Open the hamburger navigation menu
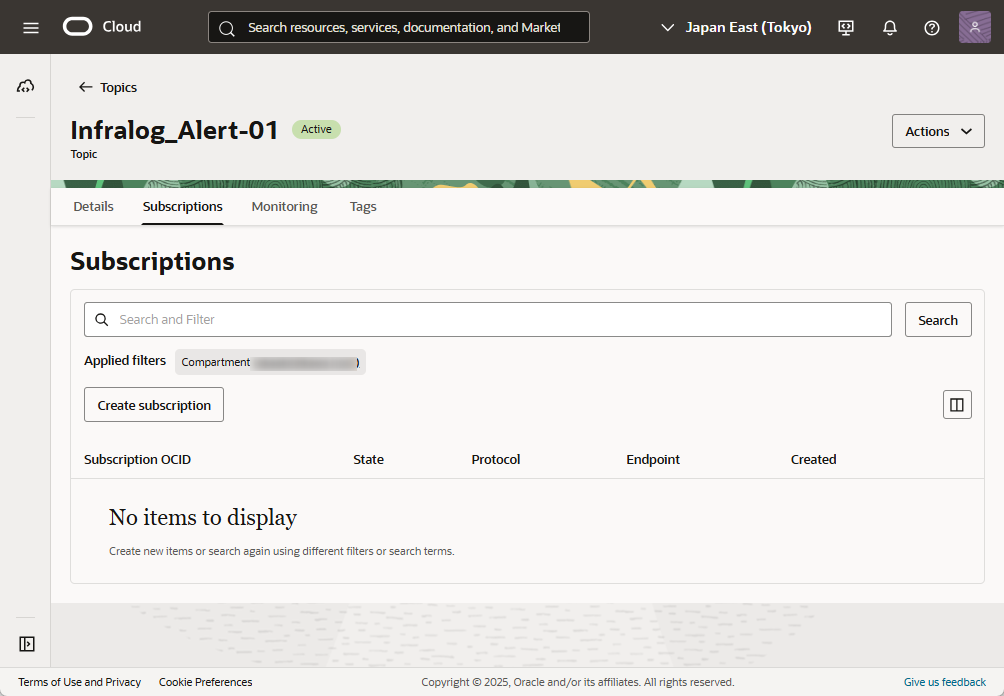This screenshot has height=696, width=1004. click(31, 27)
